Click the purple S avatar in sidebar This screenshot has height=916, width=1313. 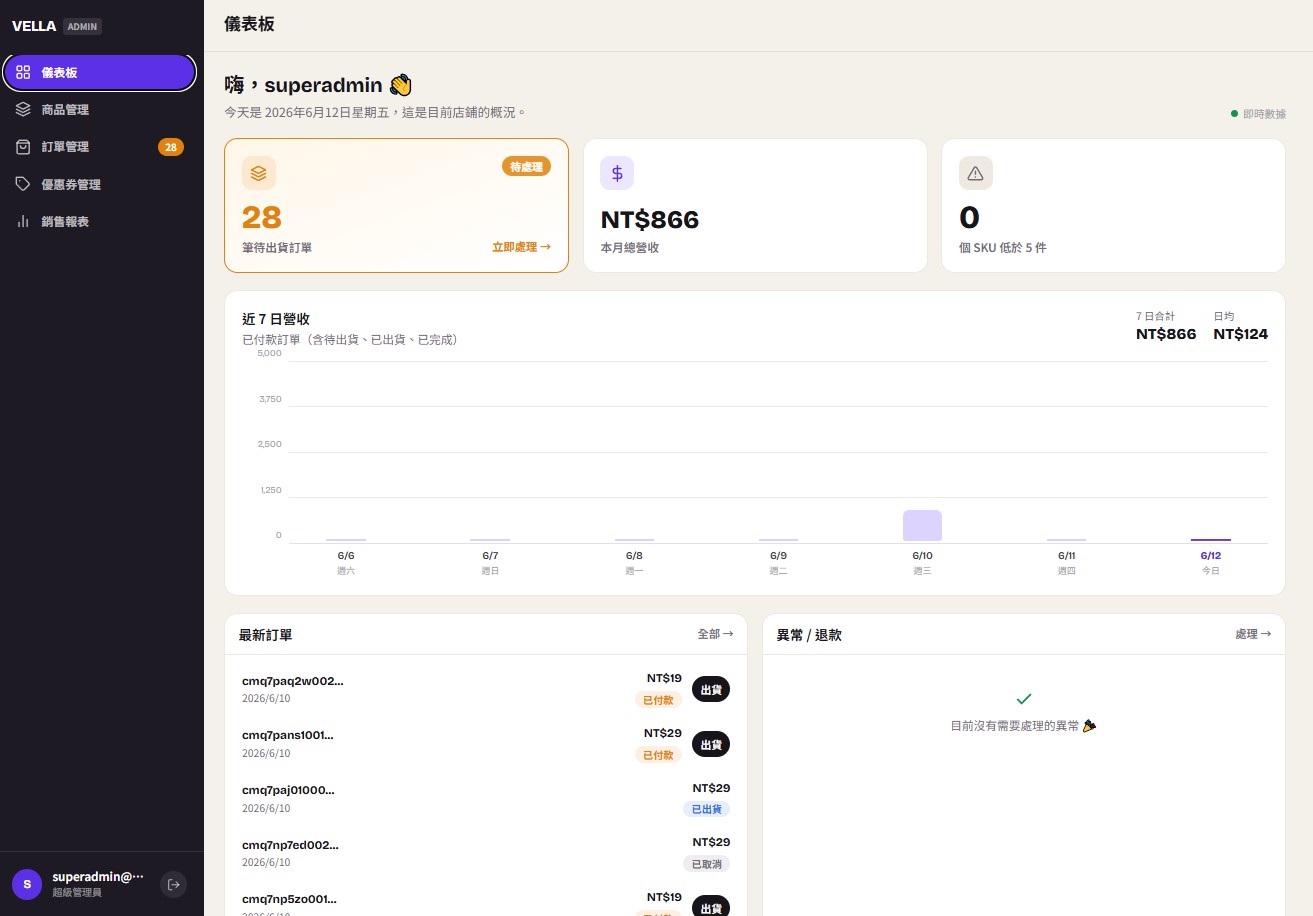[27, 884]
